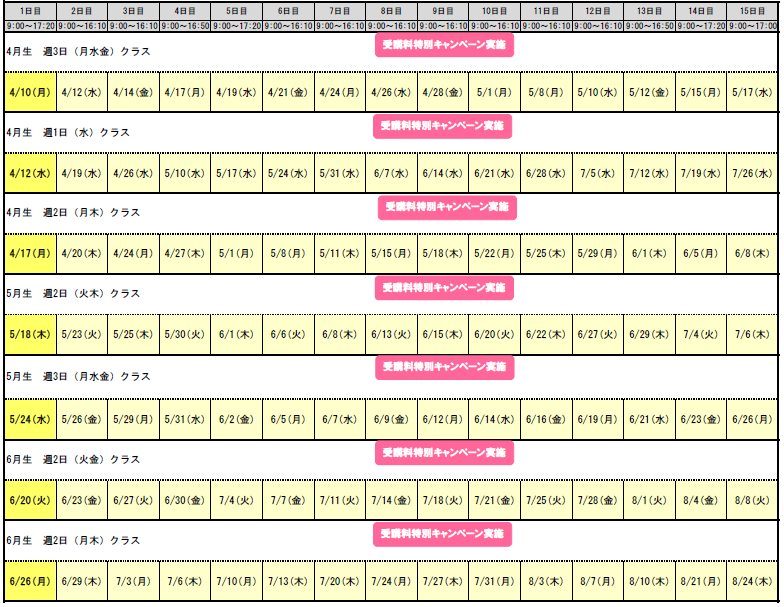Click the 4/21(金) date cell
784x607 pixels.
pos(288,92)
